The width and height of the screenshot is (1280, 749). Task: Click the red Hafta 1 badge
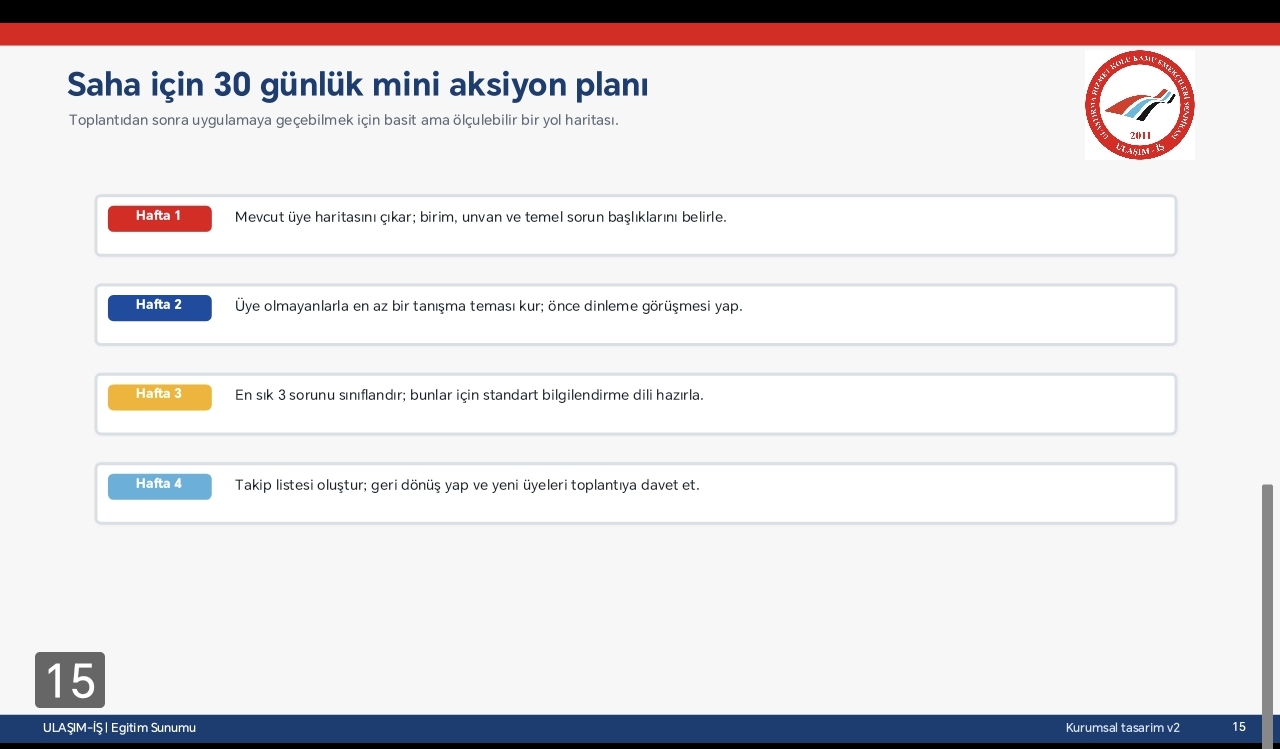159,218
